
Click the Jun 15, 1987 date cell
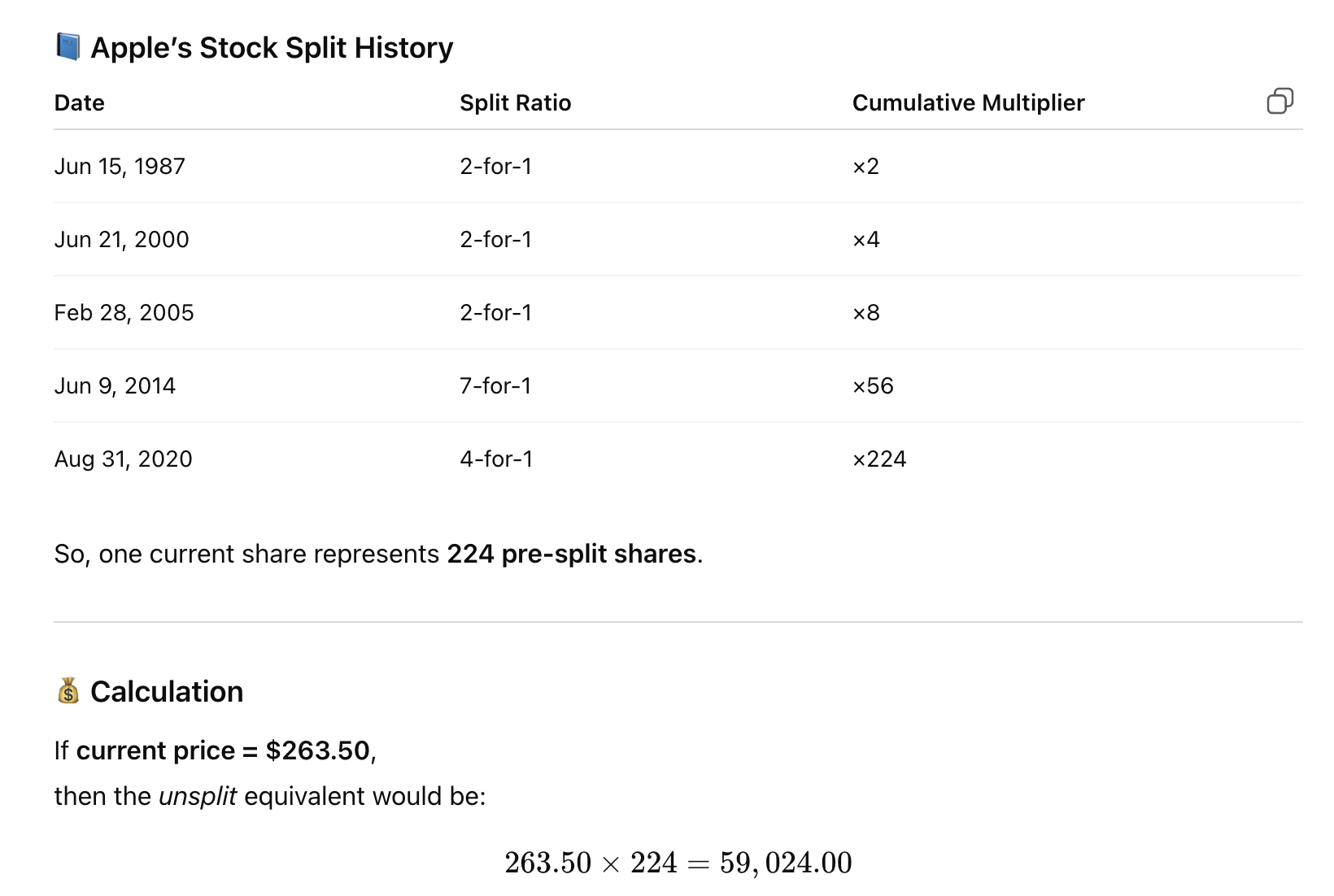(120, 167)
